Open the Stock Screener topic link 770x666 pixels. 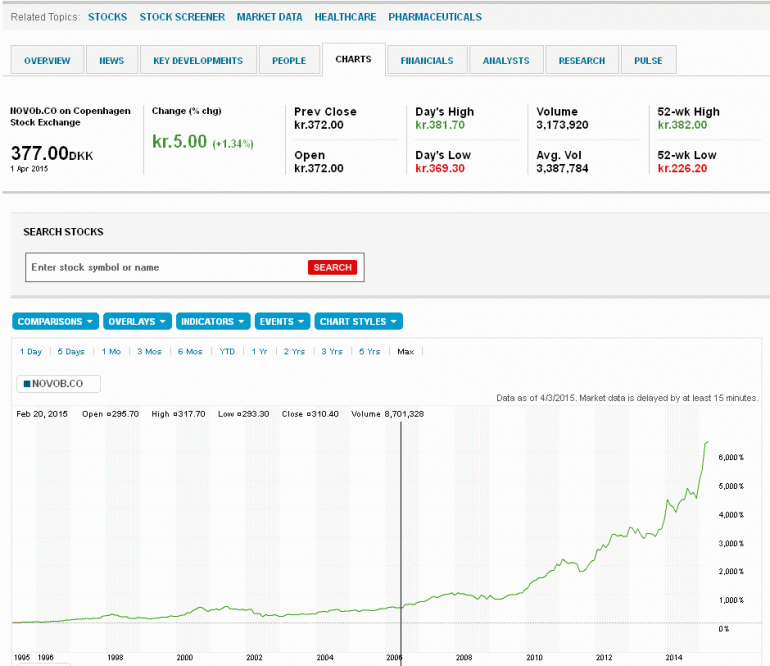point(182,17)
